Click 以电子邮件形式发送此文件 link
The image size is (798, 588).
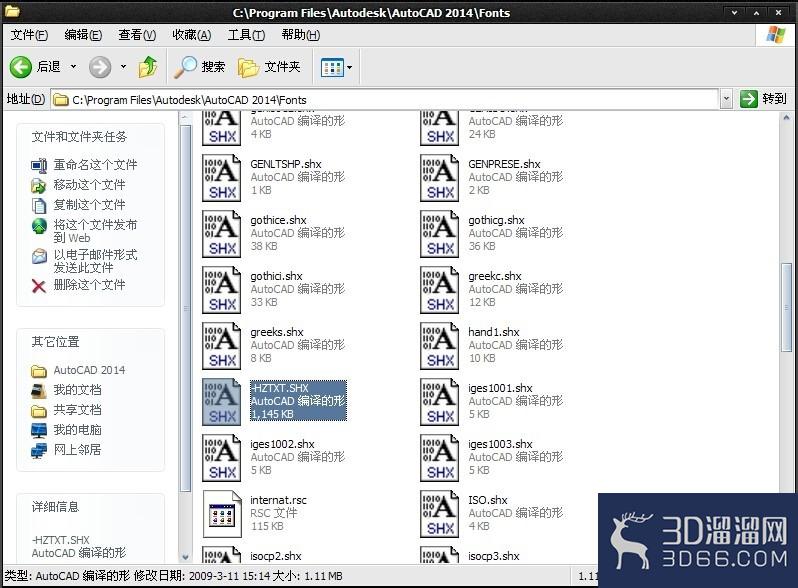pos(95,261)
